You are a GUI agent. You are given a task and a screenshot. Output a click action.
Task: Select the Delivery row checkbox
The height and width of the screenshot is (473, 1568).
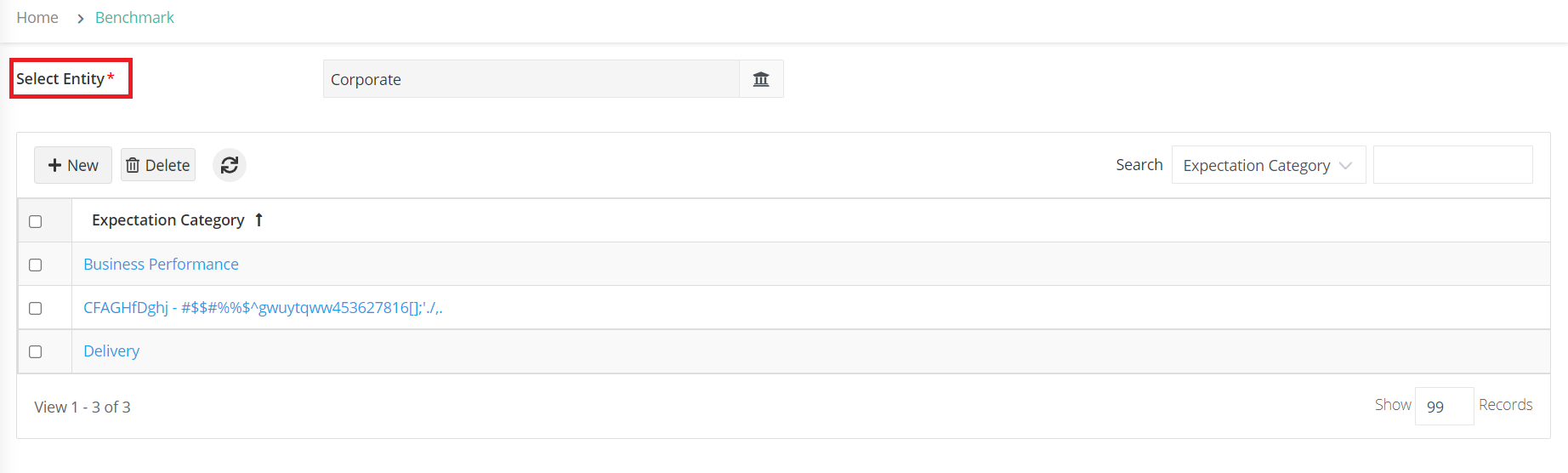point(36,351)
